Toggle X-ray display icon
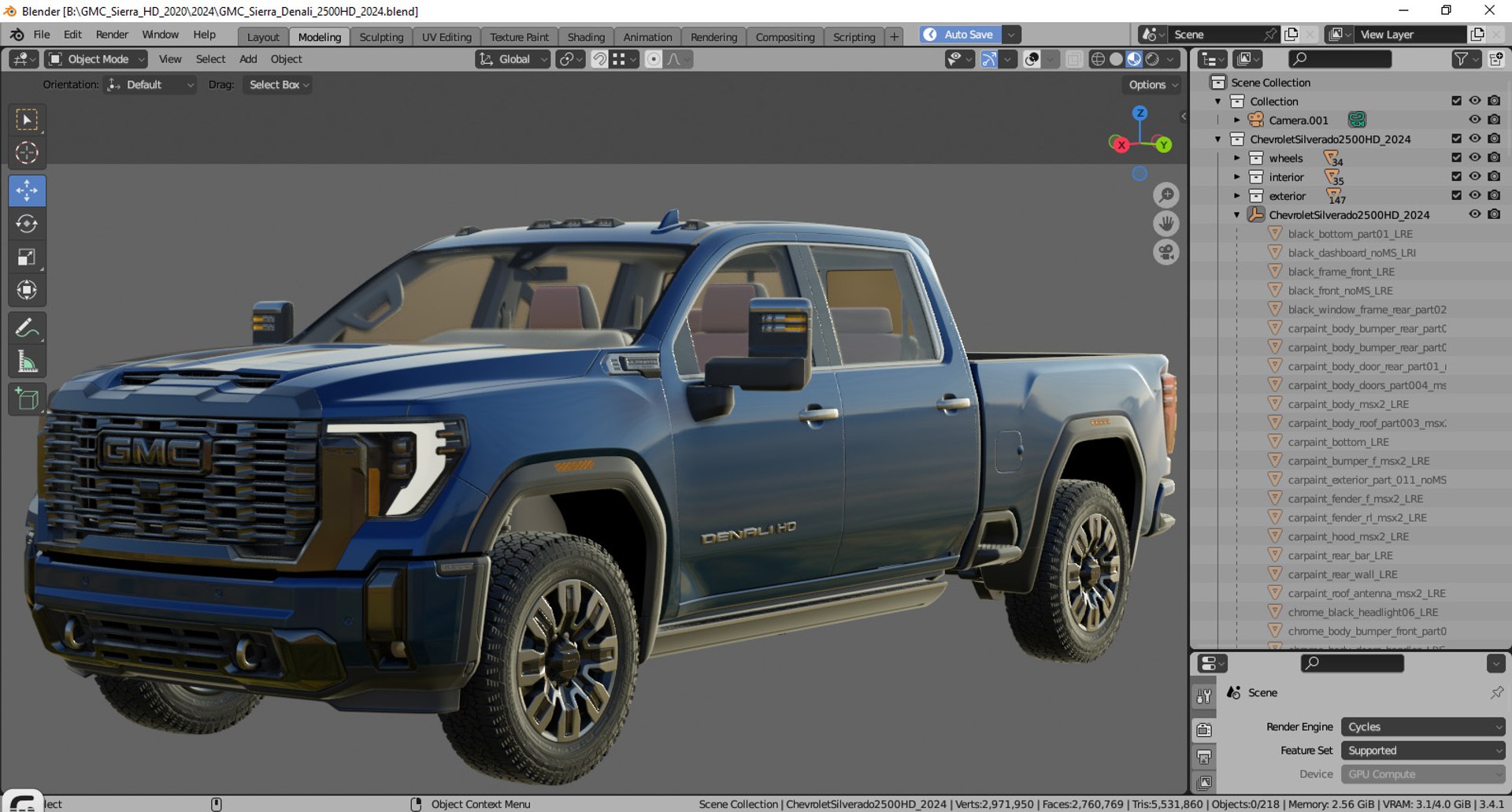Viewport: 1512px width, 812px height. coord(1074,59)
